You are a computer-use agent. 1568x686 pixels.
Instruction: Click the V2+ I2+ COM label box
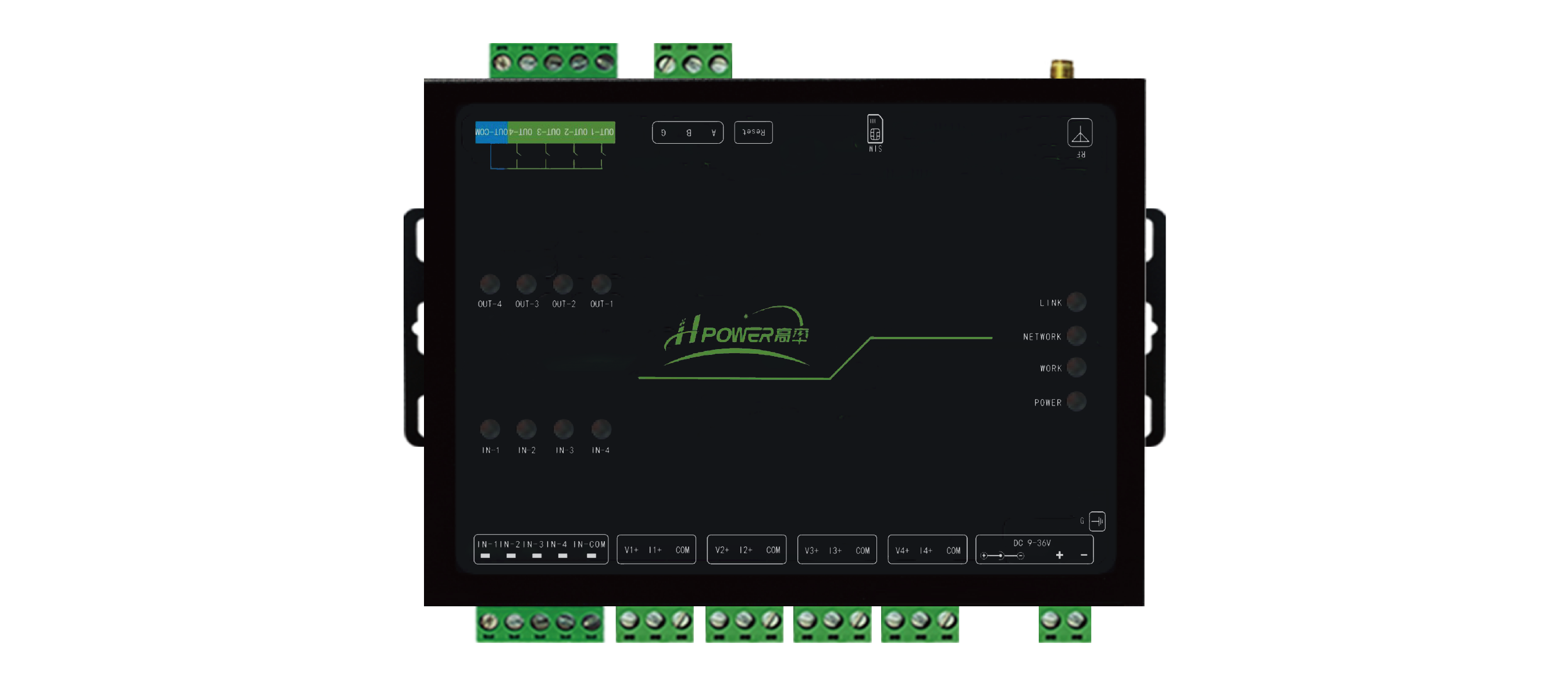pos(746,550)
